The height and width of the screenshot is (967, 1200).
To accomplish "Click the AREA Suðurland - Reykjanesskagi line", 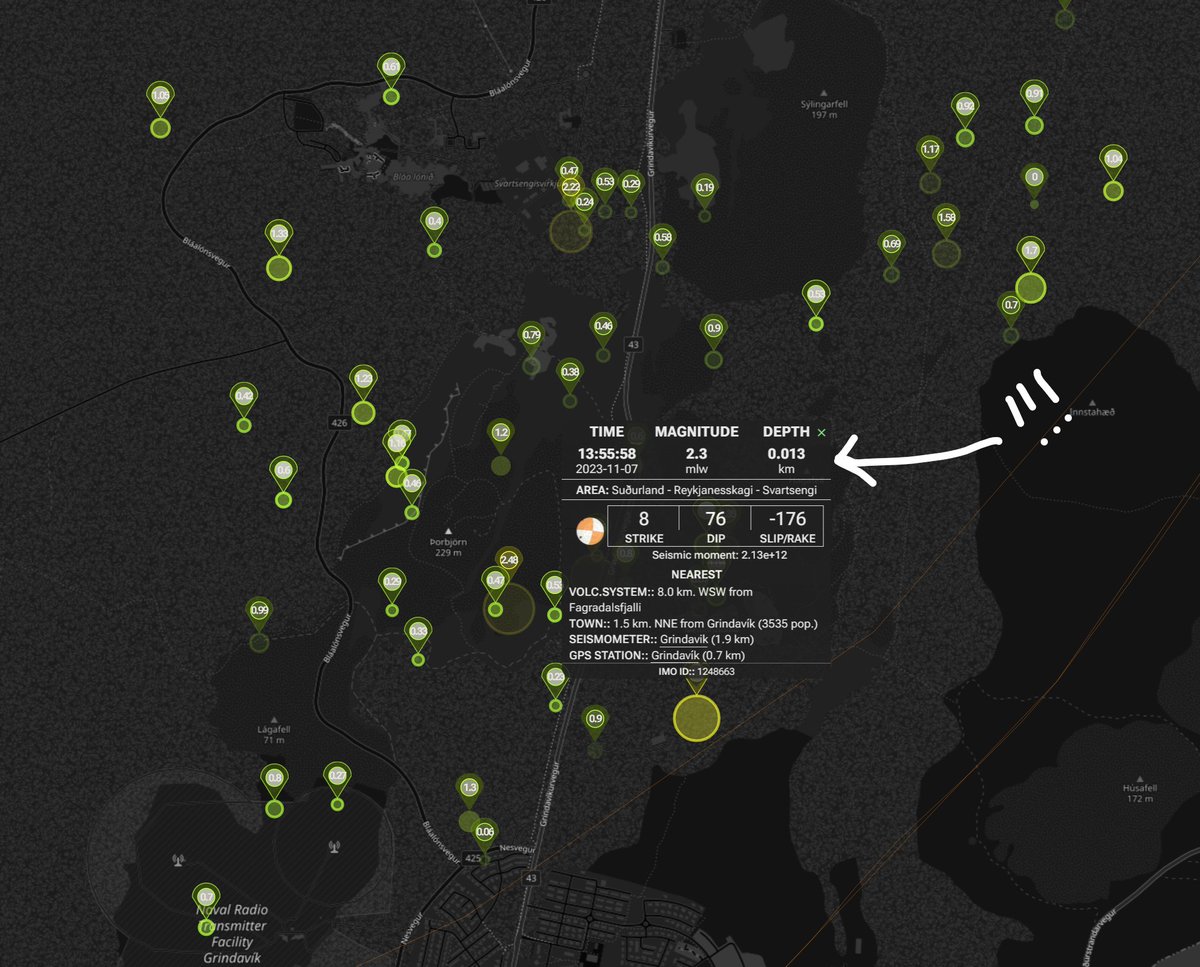I will tap(696, 491).
